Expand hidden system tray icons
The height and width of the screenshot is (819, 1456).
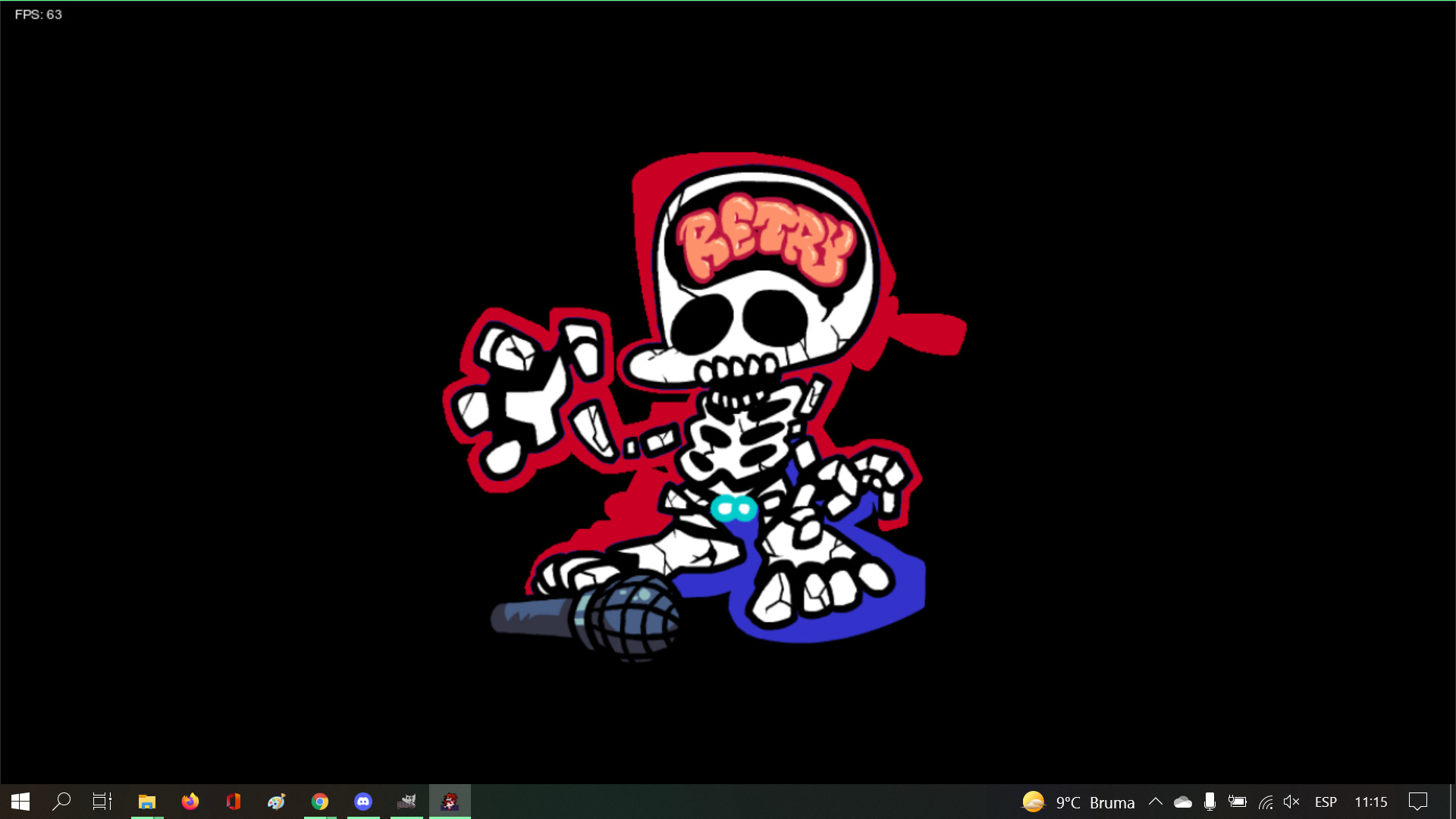1157,802
